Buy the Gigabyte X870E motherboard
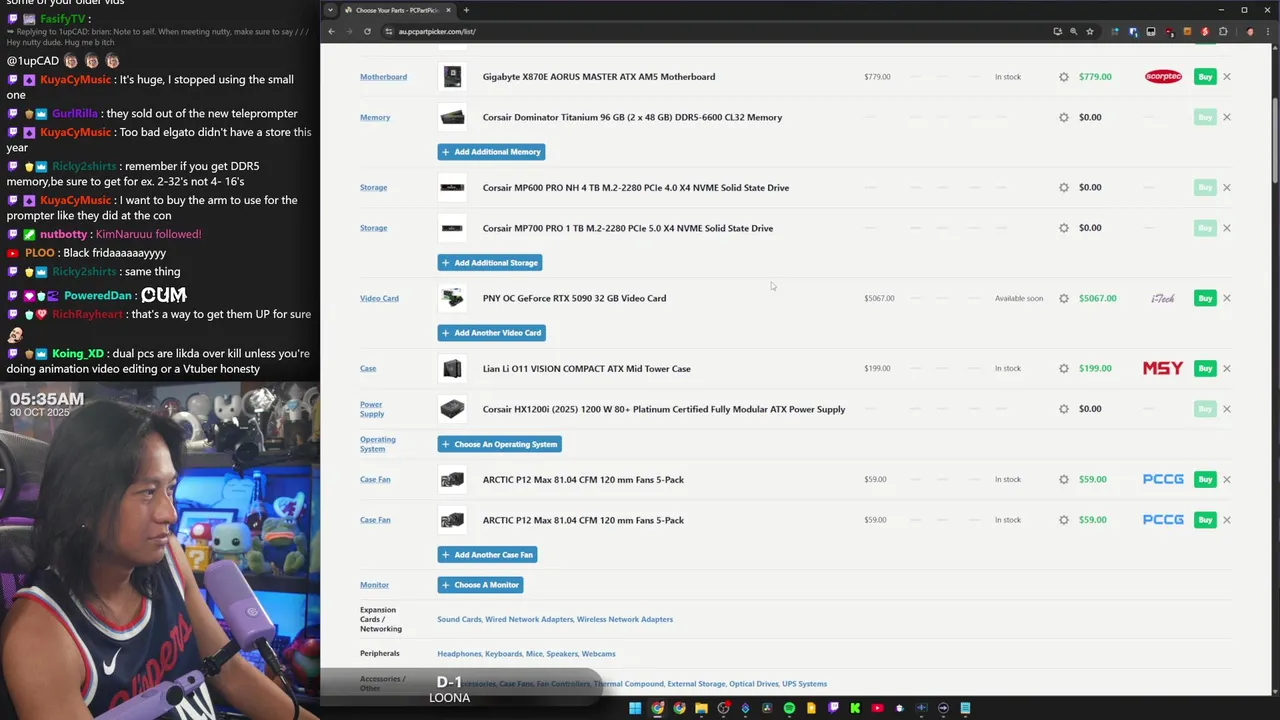The width and height of the screenshot is (1280, 720). tap(1205, 77)
